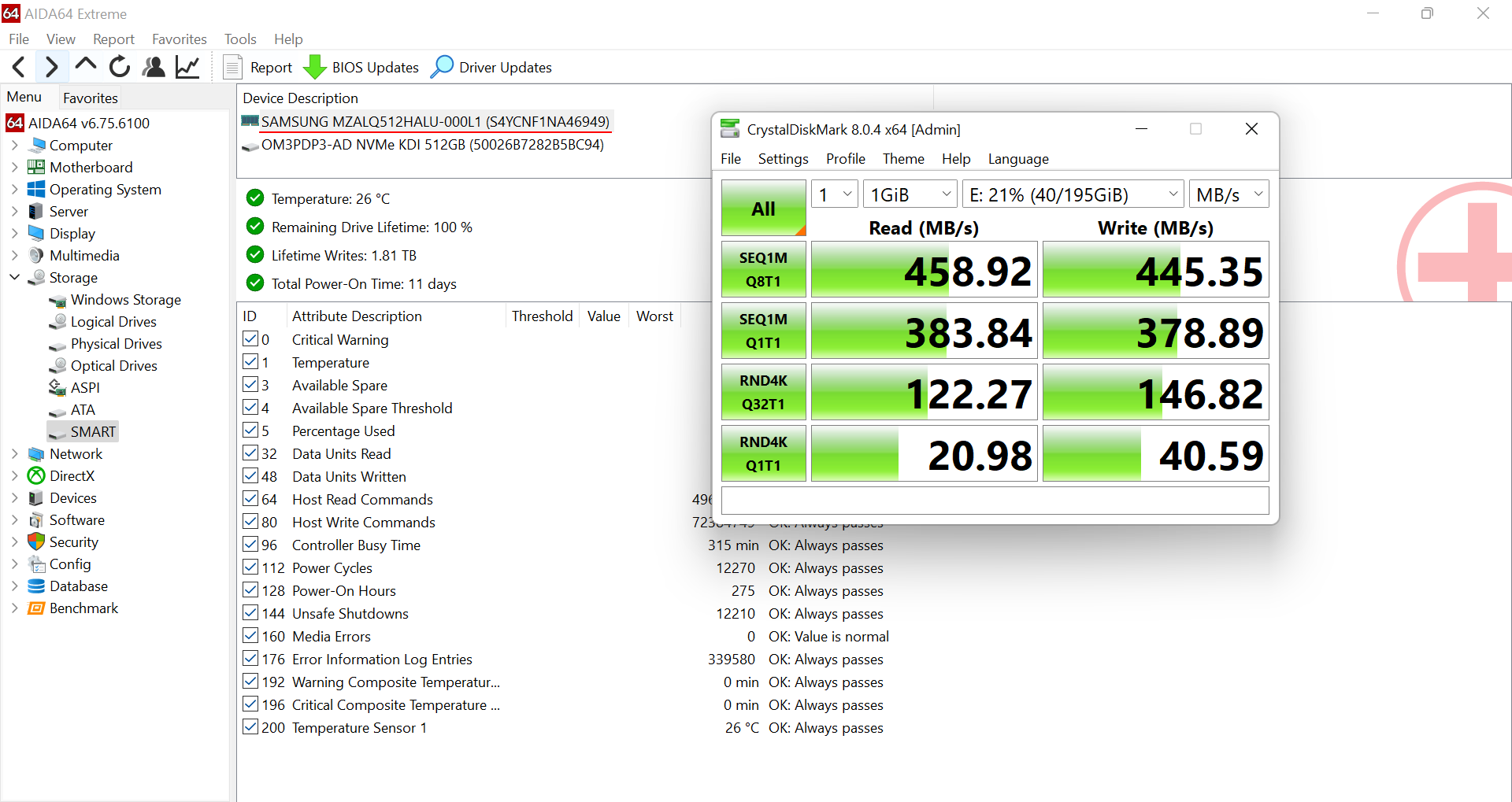Run the SEQ1M Q1T1 test
The width and height of the screenshot is (1512, 802).
pos(764,331)
